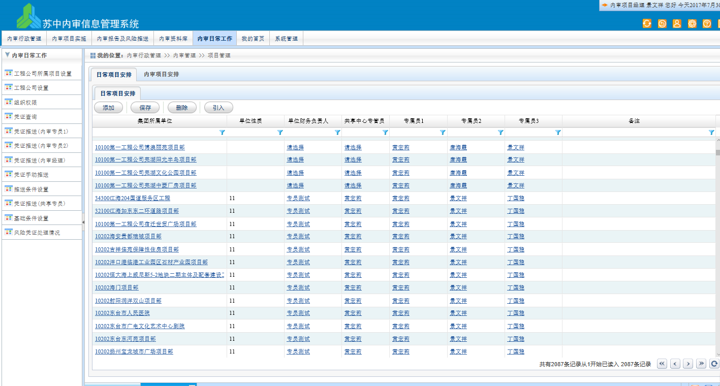720x386 pixels.
Task: Click the orange user profile icon in the header
Action: point(677,23)
